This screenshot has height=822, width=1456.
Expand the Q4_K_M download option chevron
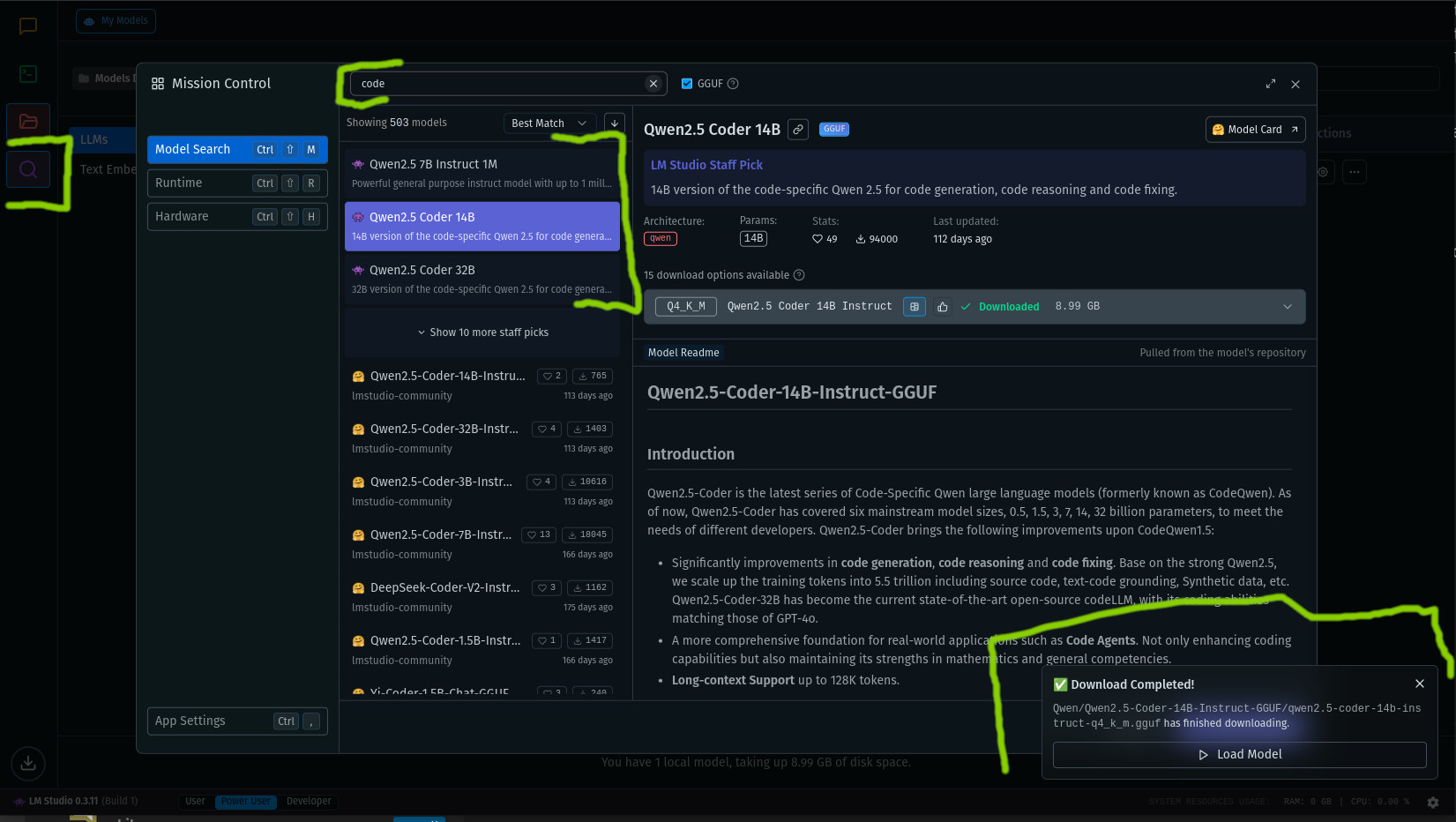tap(1288, 307)
